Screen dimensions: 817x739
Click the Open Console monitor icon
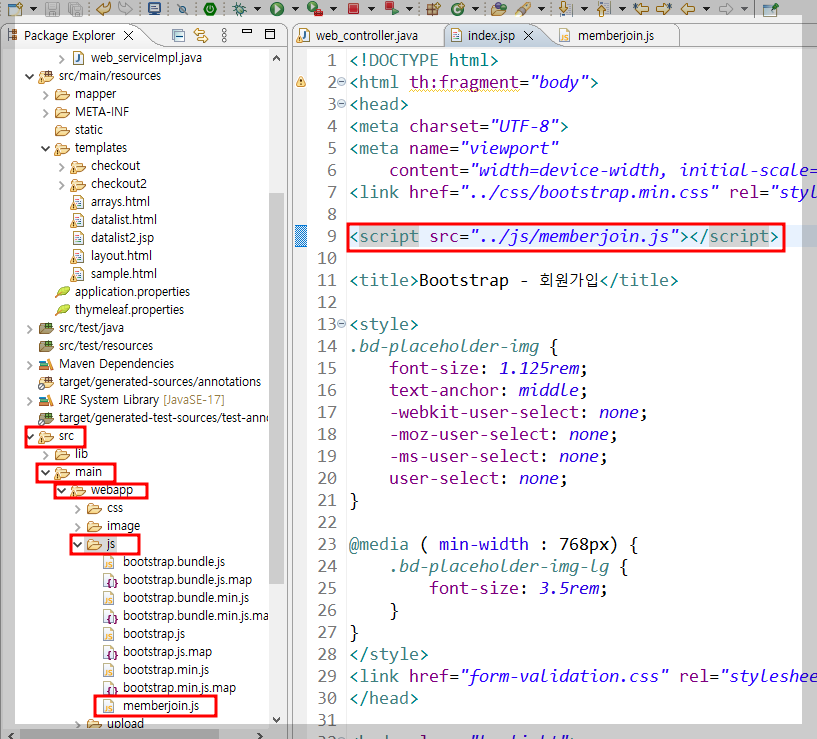(x=154, y=8)
